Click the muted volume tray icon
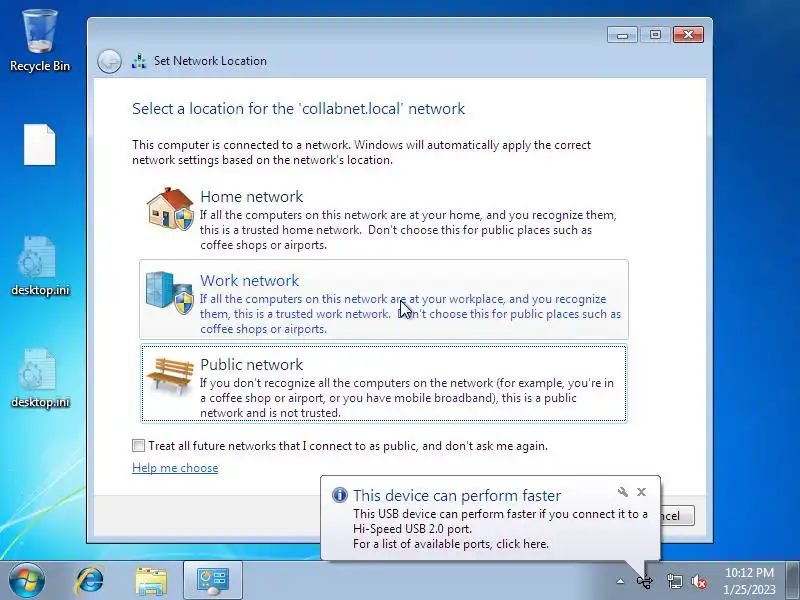 coord(699,581)
